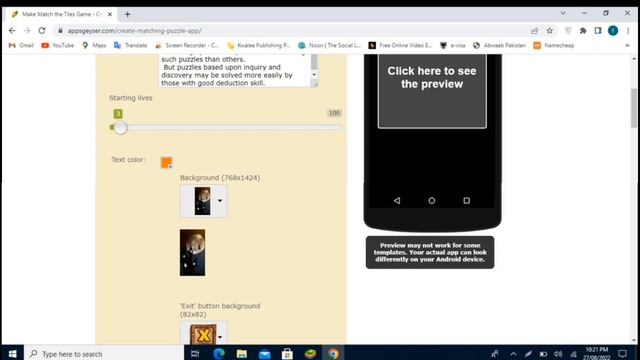Open File Explorer from taskbar
Screen dimensions: 640x360
pyautogui.click(x=242, y=353)
